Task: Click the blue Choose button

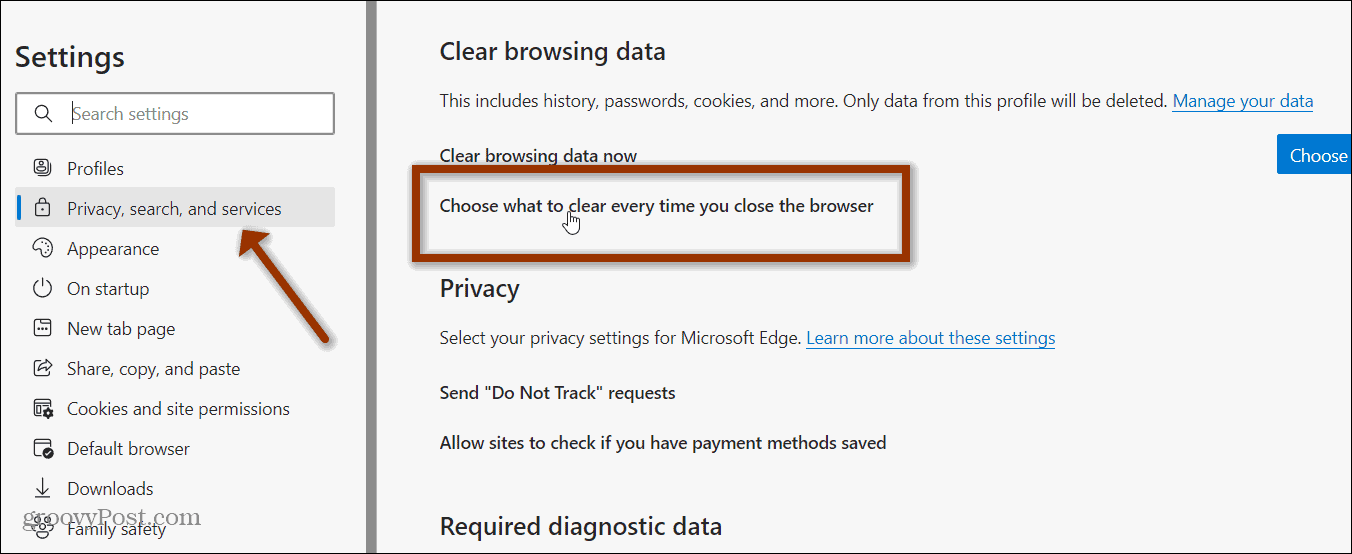Action: (1314, 155)
